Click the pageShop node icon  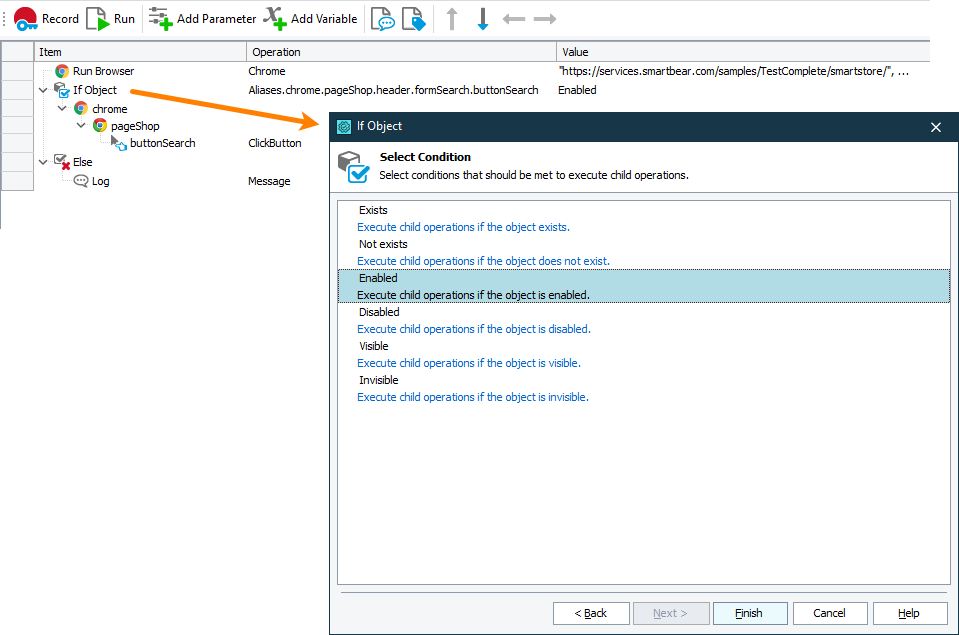tap(100, 126)
